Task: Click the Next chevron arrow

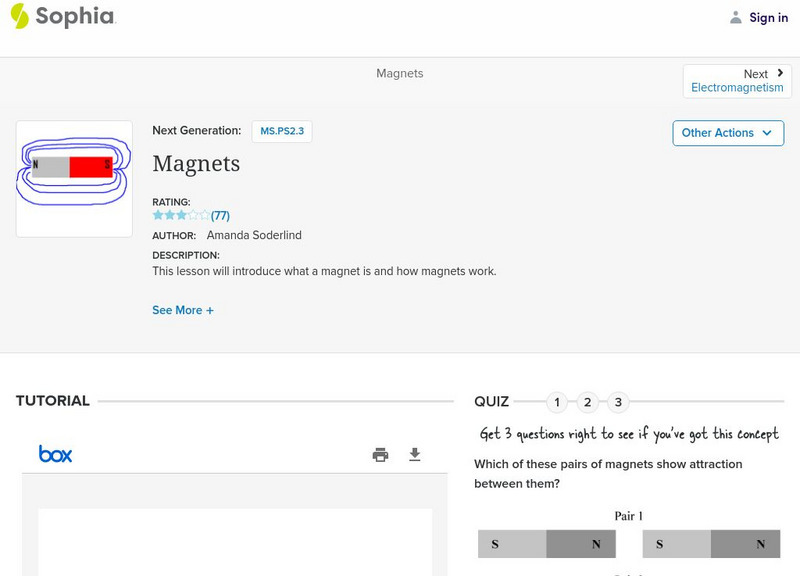Action: coord(780,73)
